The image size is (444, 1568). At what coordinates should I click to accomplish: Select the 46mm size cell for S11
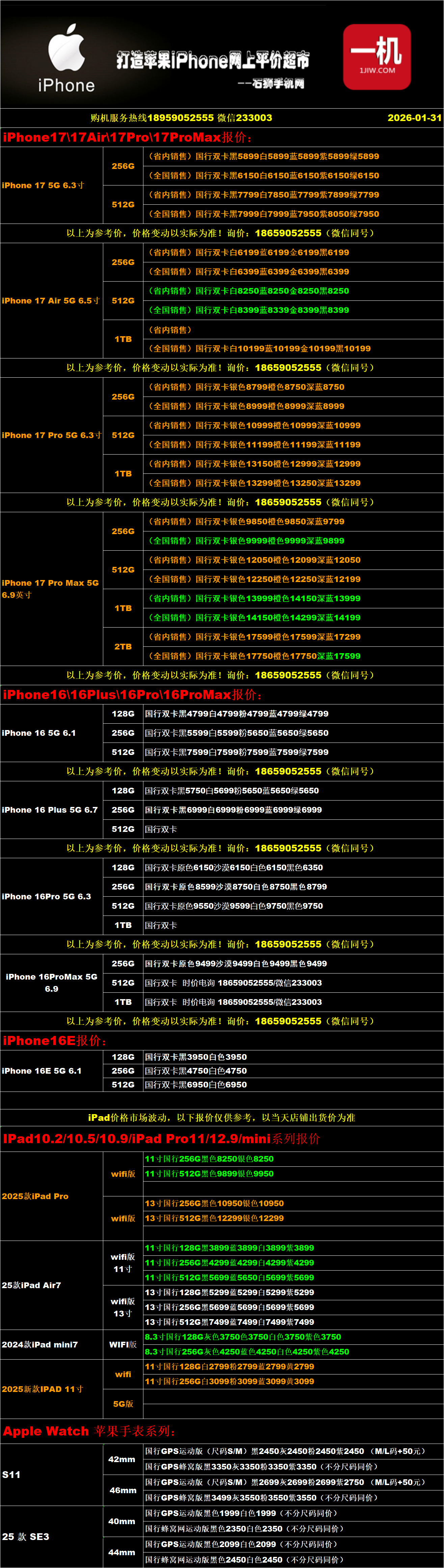click(x=123, y=1490)
